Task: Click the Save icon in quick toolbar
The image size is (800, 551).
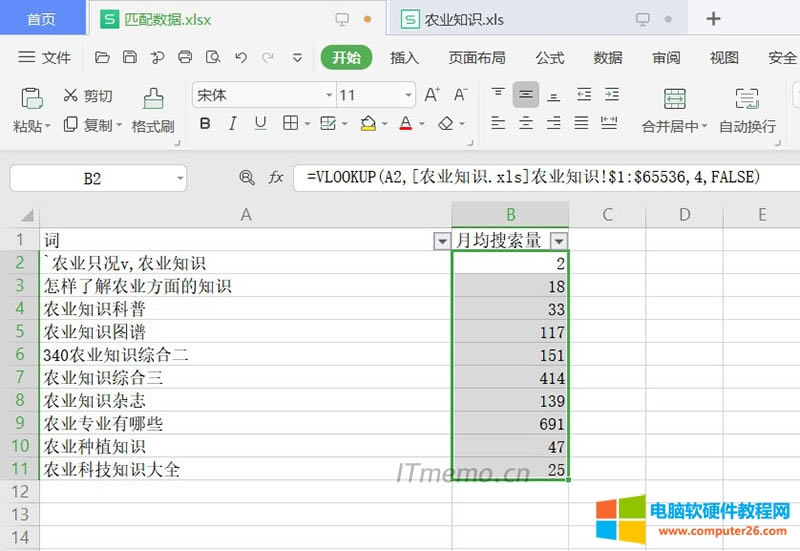Action: [x=130, y=58]
